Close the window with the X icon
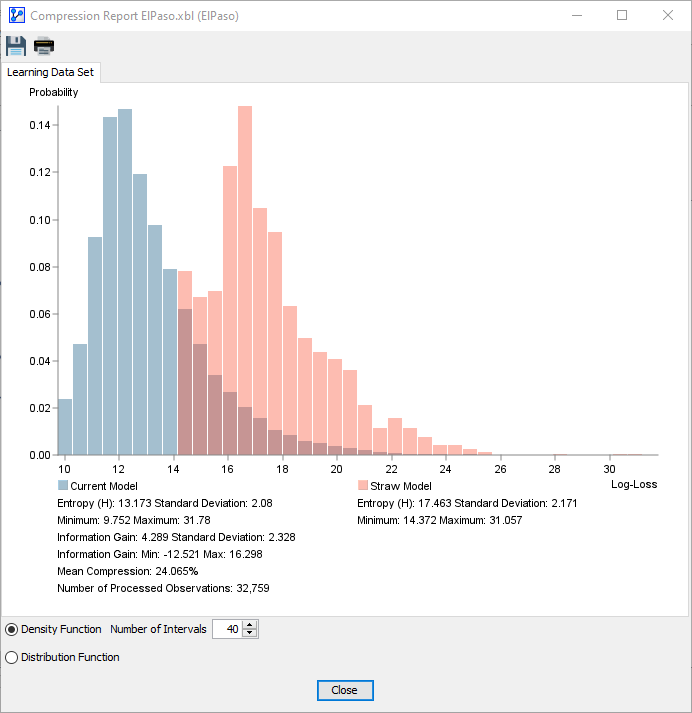The width and height of the screenshot is (692, 713). coord(667,15)
